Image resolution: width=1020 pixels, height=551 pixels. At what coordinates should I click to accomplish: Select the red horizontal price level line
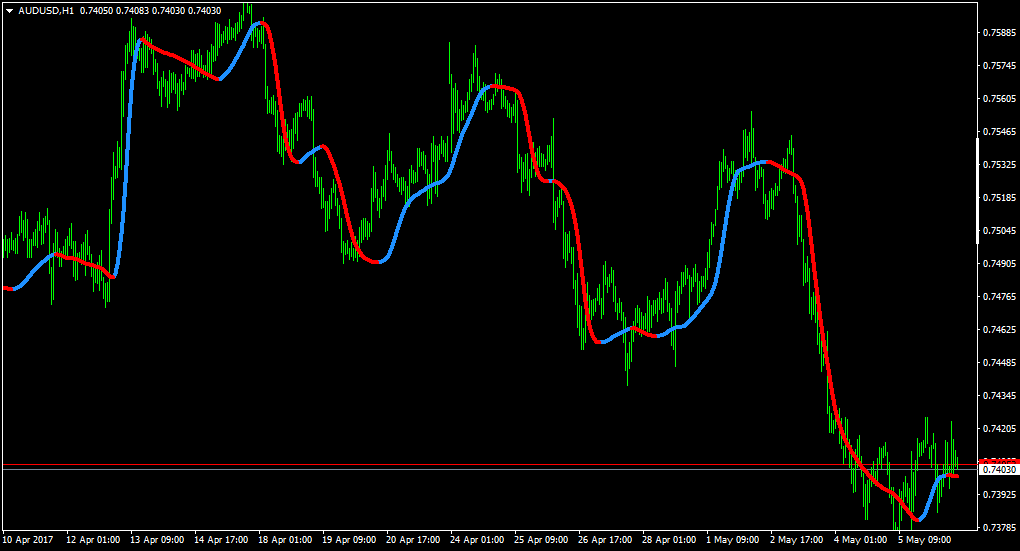click(x=490, y=465)
